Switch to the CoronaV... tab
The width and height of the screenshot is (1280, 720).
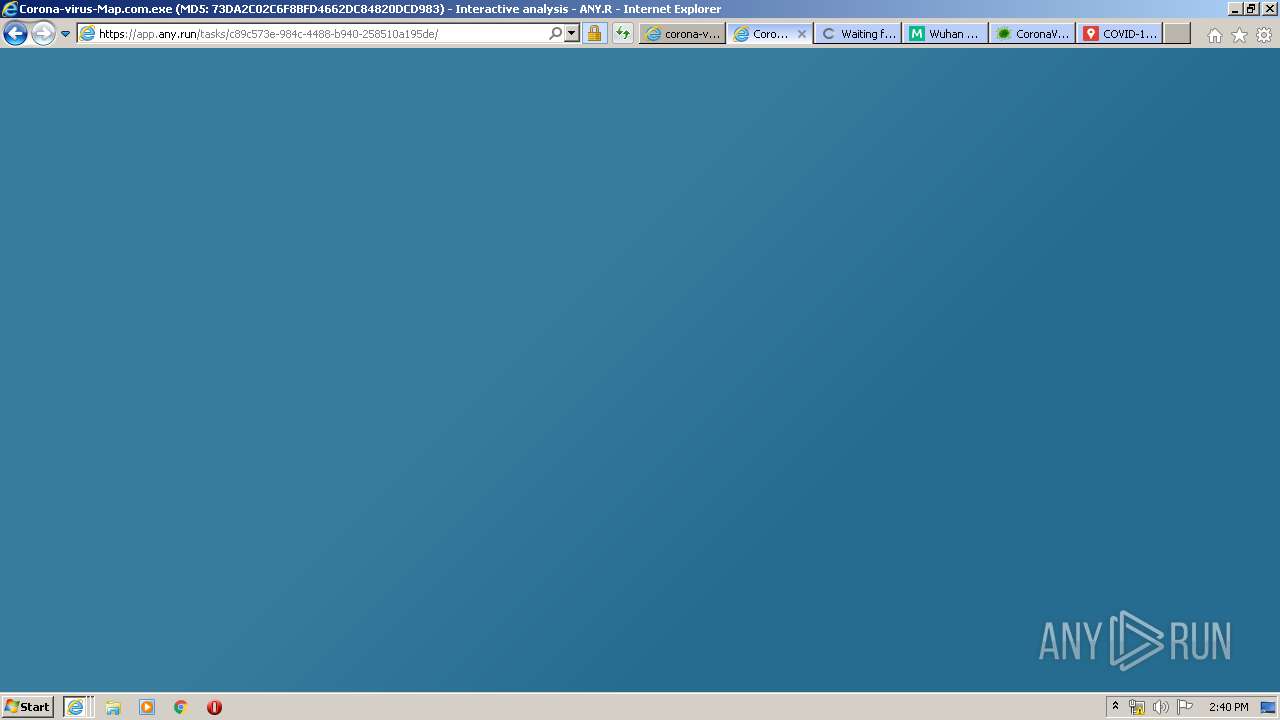1033,34
